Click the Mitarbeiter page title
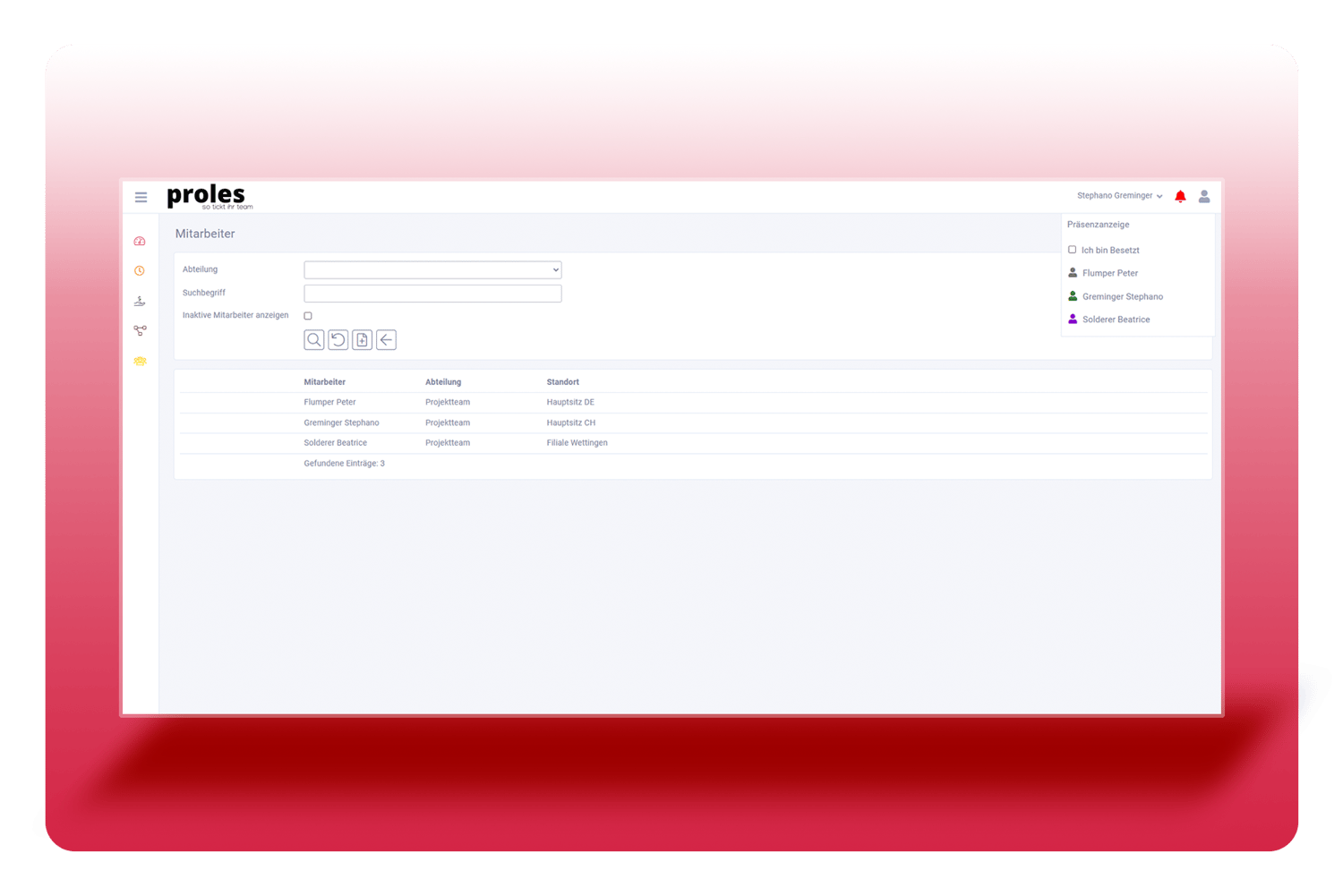 (x=205, y=234)
